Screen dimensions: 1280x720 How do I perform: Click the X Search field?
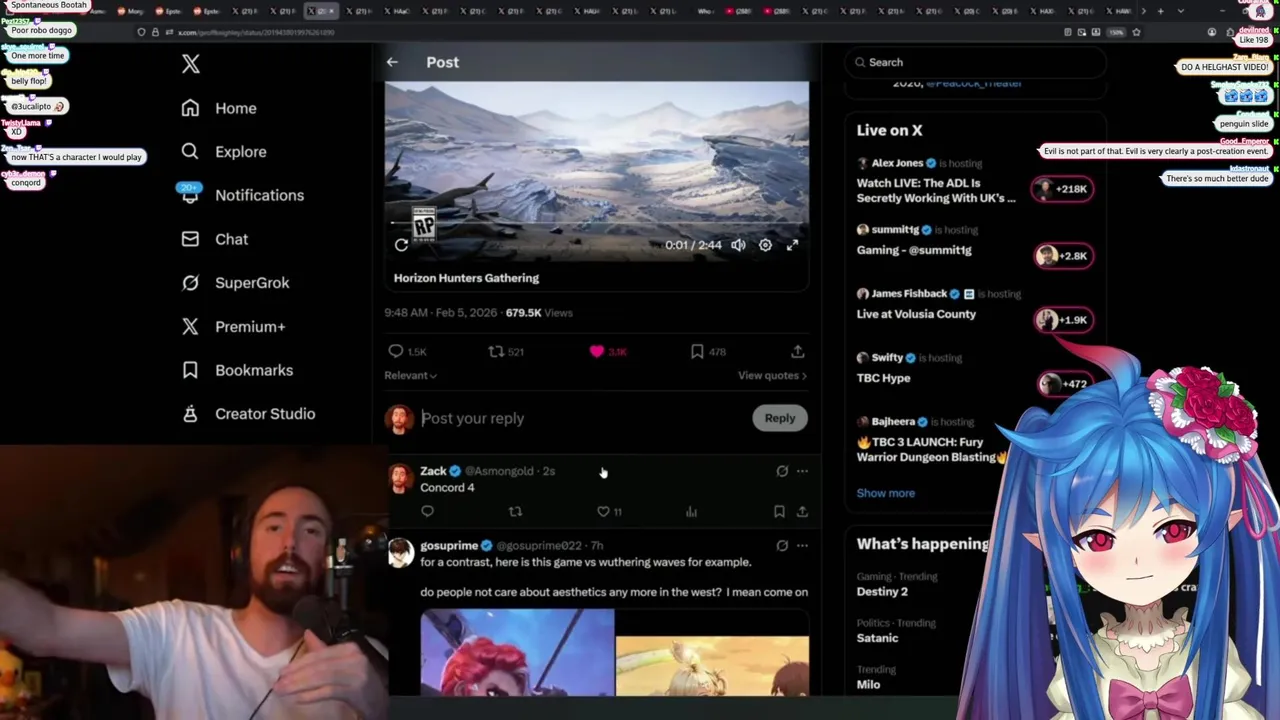[x=975, y=62]
